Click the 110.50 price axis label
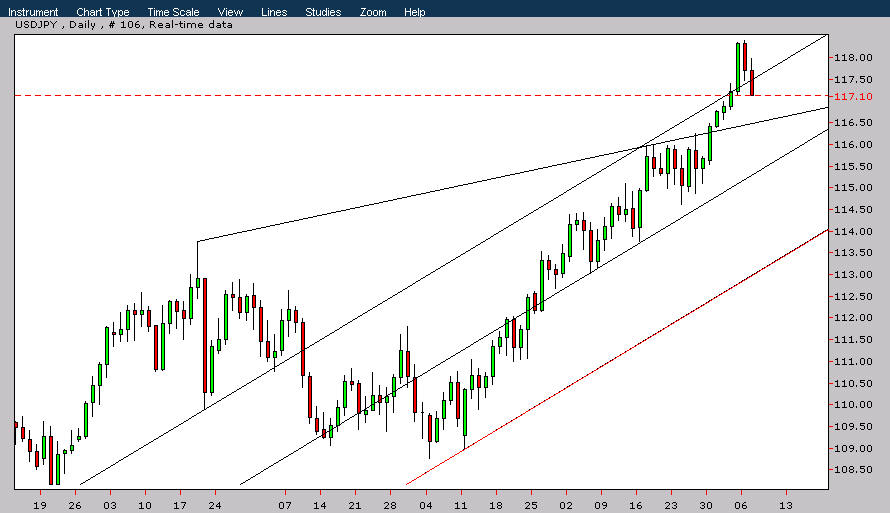This screenshot has width=890, height=513. 853,384
